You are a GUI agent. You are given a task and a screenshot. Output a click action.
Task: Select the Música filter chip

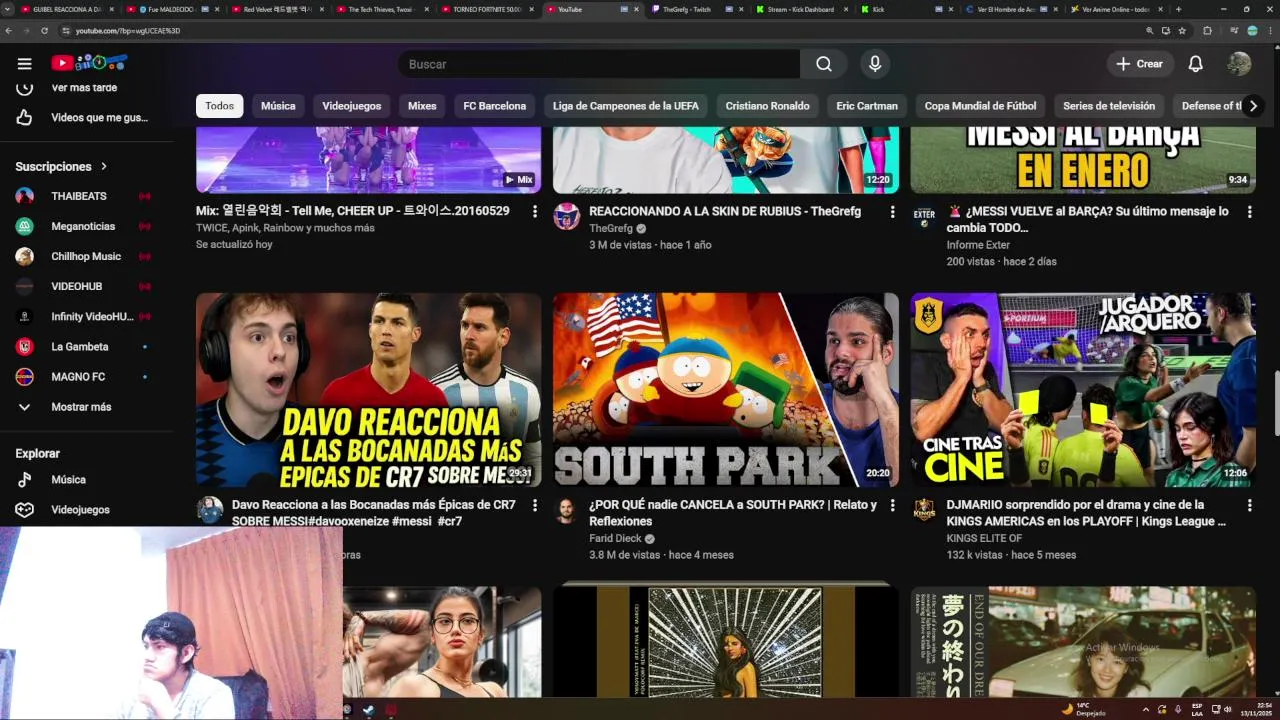coord(278,106)
